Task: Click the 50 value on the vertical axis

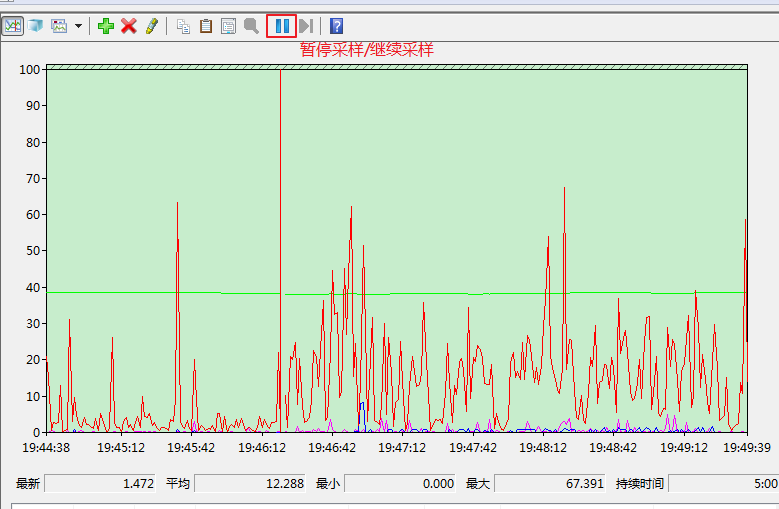Action: pos(33,251)
